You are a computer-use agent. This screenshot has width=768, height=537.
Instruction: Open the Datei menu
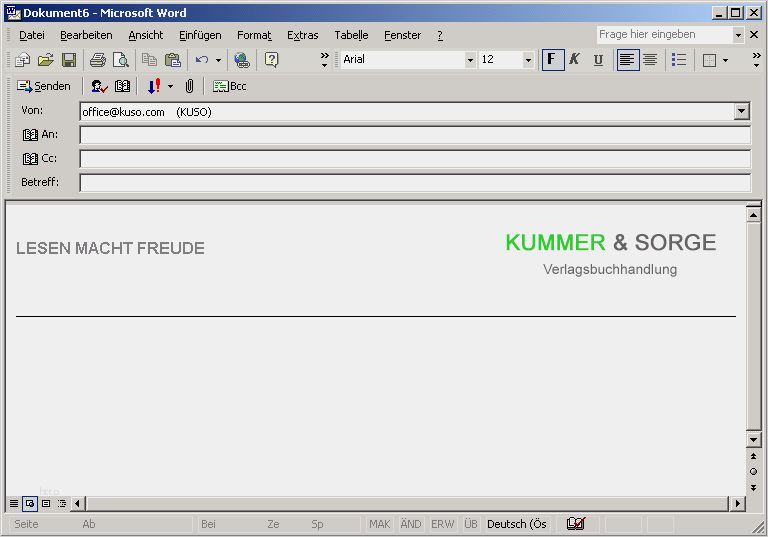(x=32, y=35)
